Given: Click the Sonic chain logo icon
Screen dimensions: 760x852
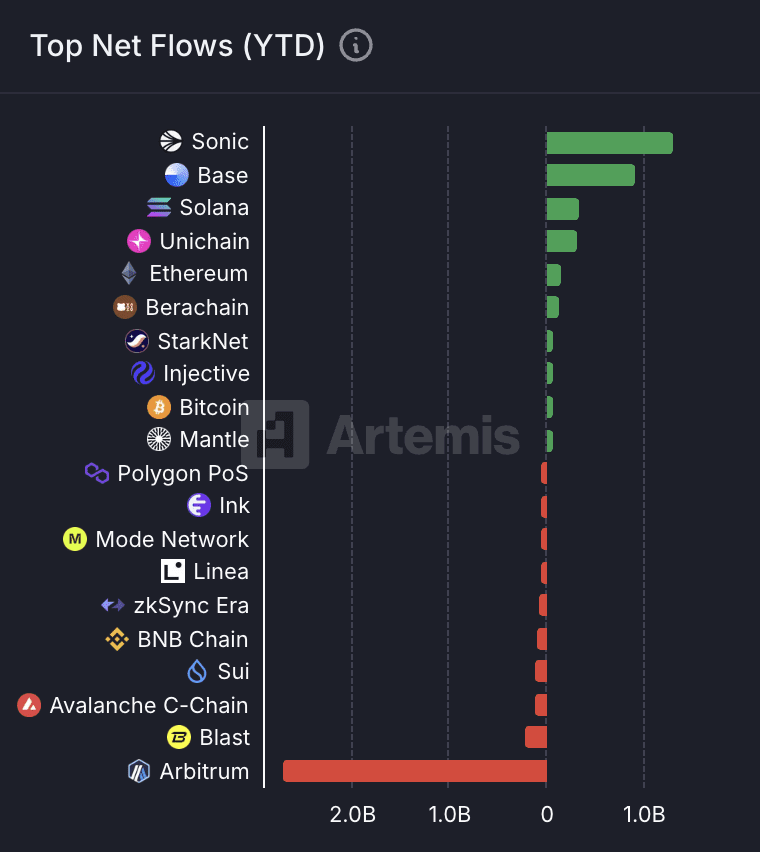Looking at the screenshot, I should click(x=171, y=141).
